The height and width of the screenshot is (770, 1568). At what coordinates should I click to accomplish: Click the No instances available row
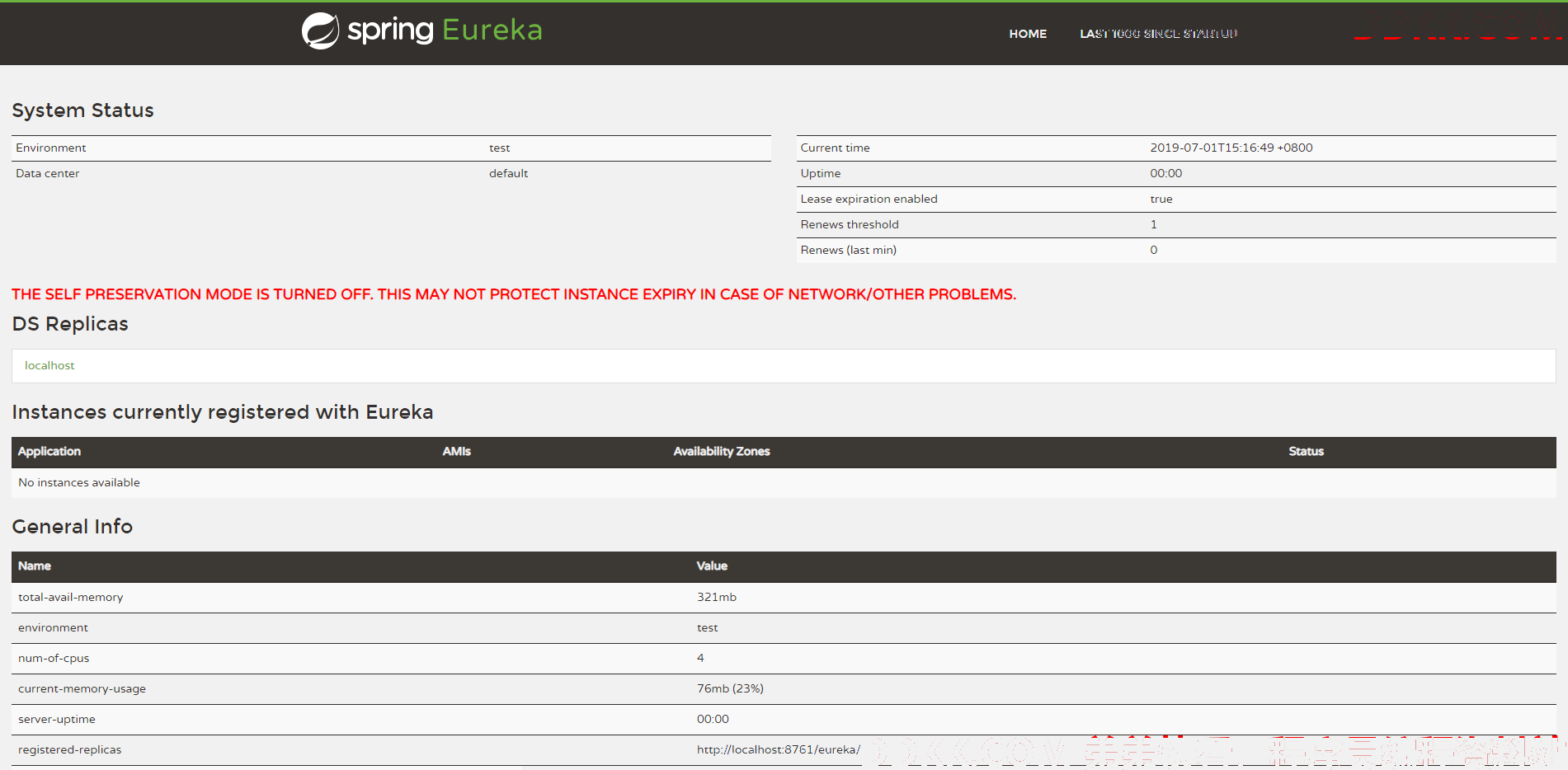(79, 482)
